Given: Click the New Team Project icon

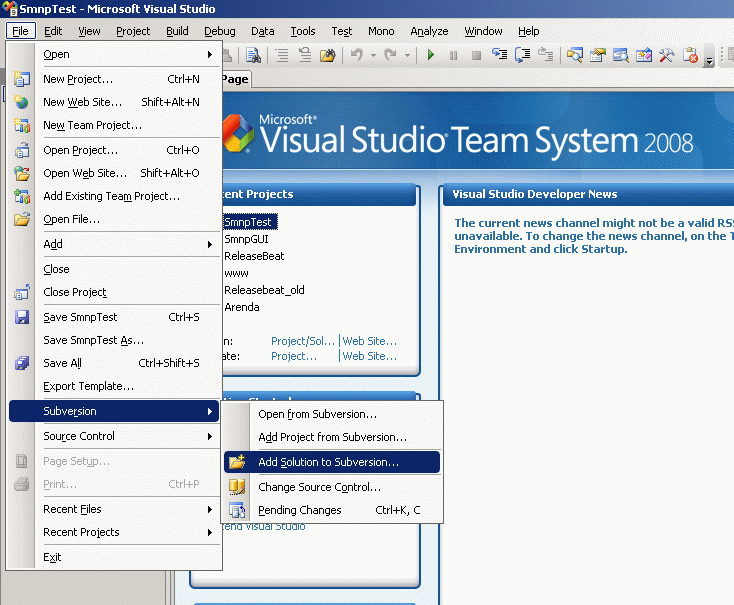Looking at the screenshot, I should (x=22, y=125).
